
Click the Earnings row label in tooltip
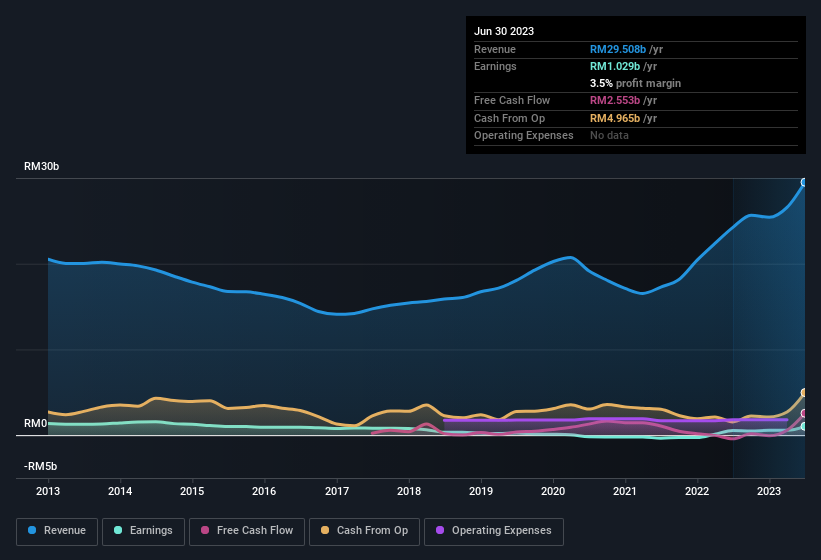point(495,66)
